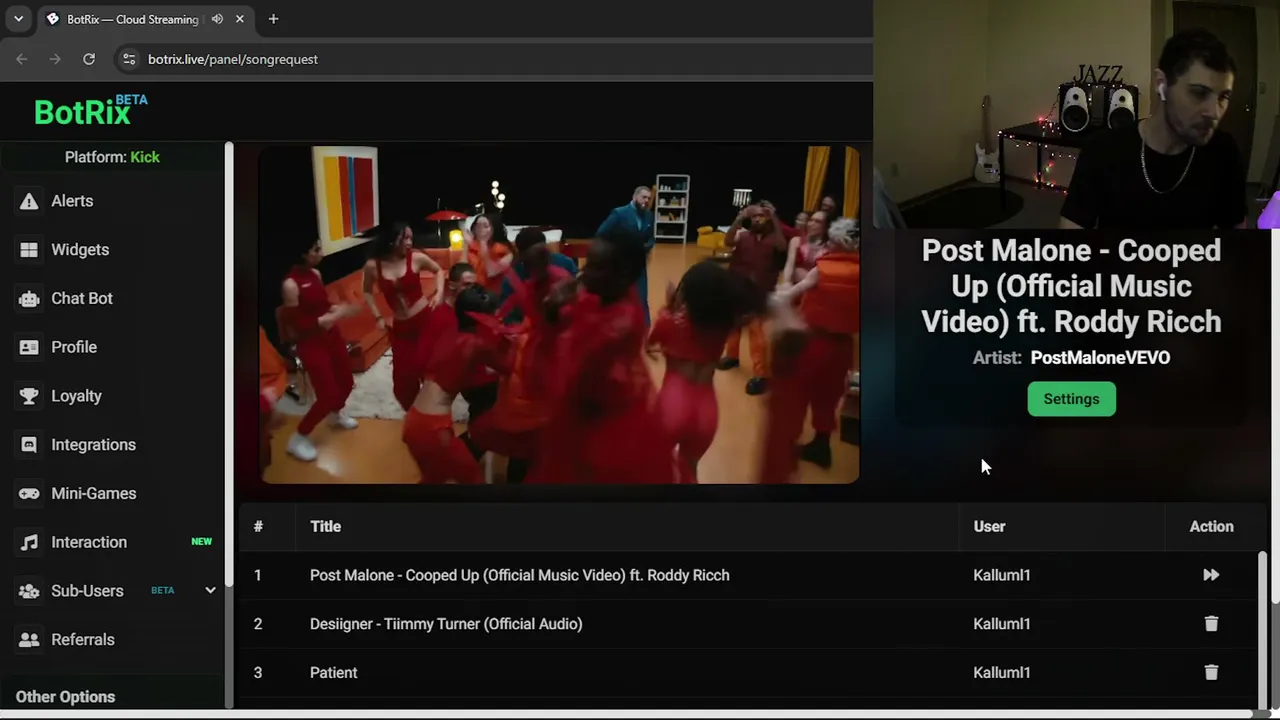The height and width of the screenshot is (720, 1280).
Task: Reload the browser page
Action: click(x=89, y=59)
